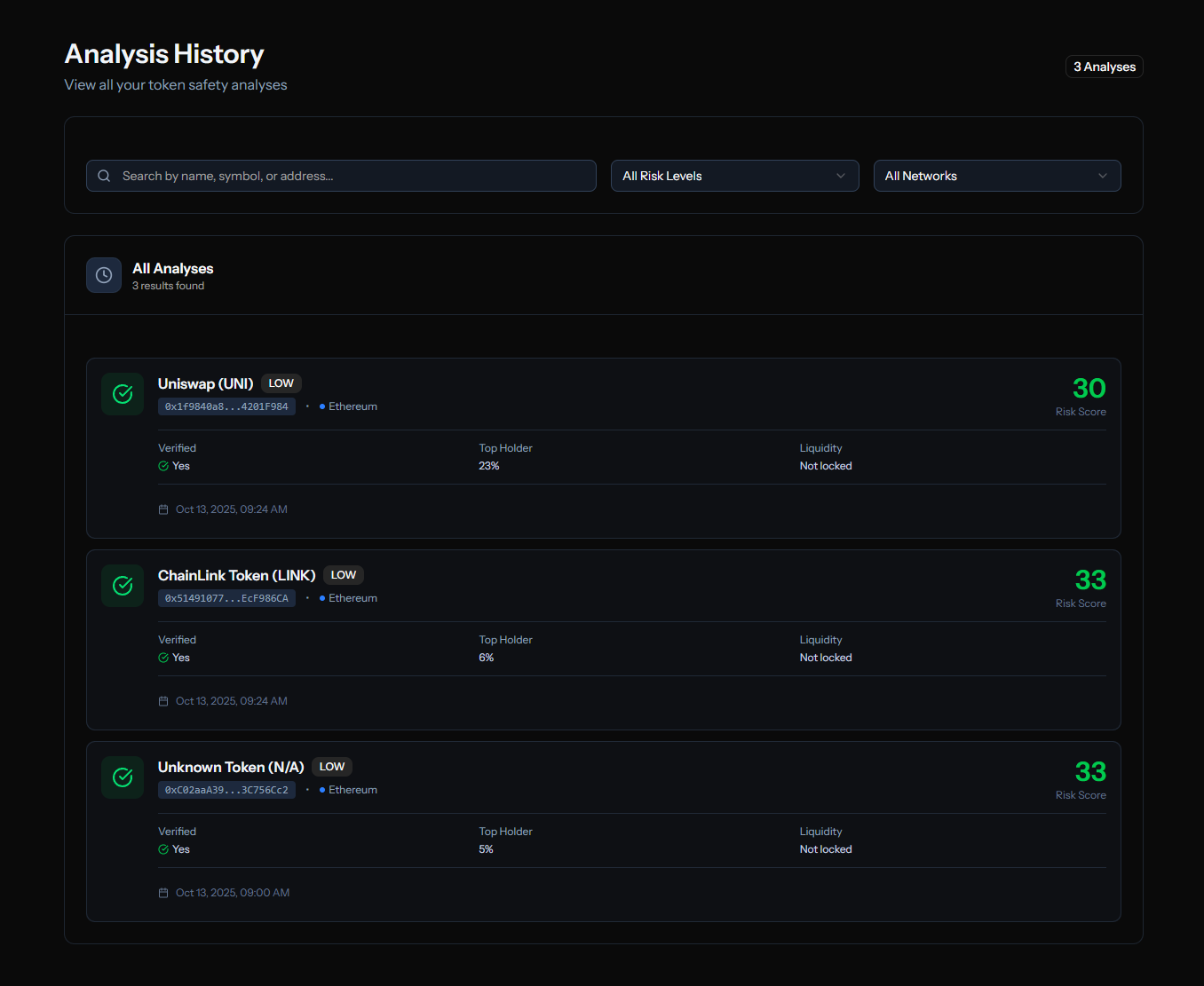Open the All Networks dropdown
This screenshot has height=986, width=1204.
click(996, 176)
